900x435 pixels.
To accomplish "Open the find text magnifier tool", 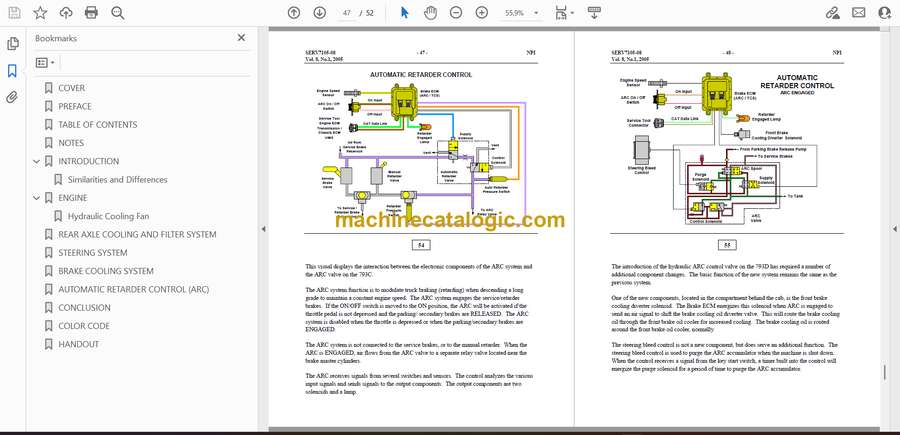I will (x=118, y=13).
